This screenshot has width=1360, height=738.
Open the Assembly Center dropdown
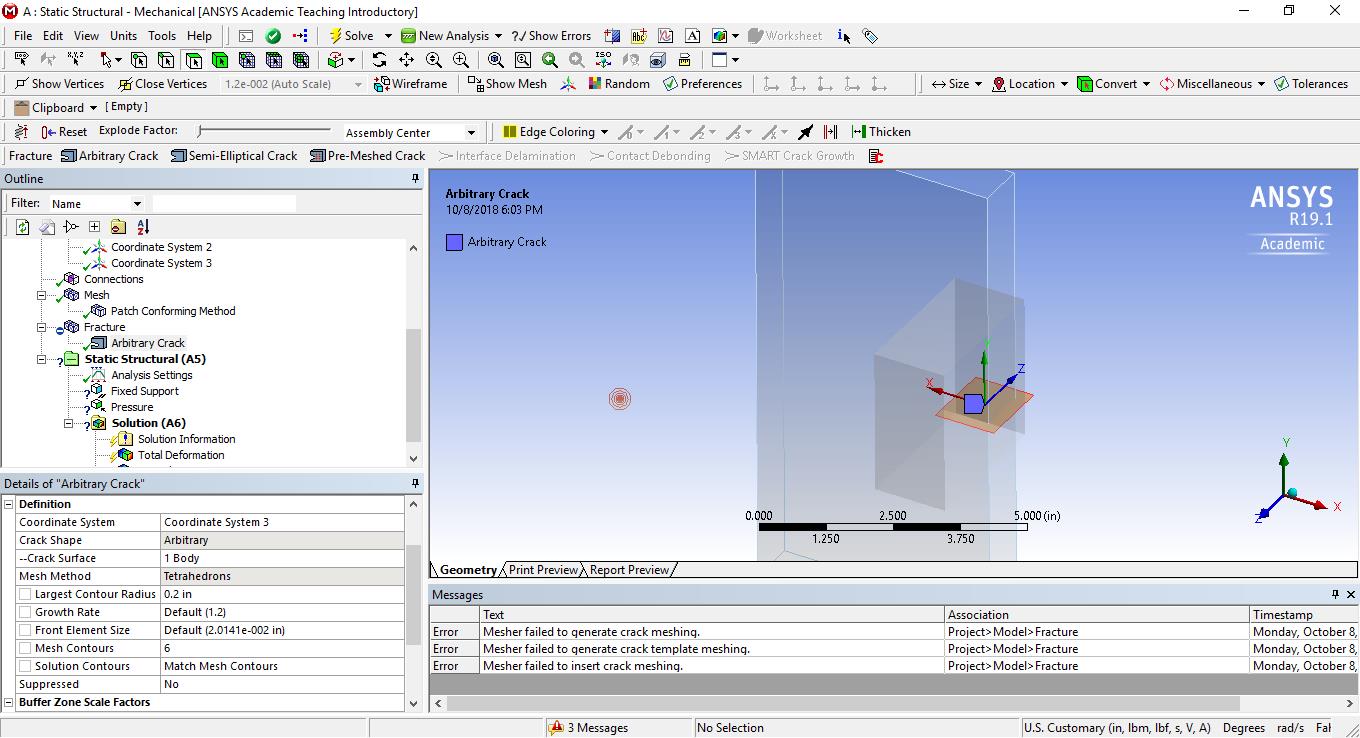(x=471, y=133)
